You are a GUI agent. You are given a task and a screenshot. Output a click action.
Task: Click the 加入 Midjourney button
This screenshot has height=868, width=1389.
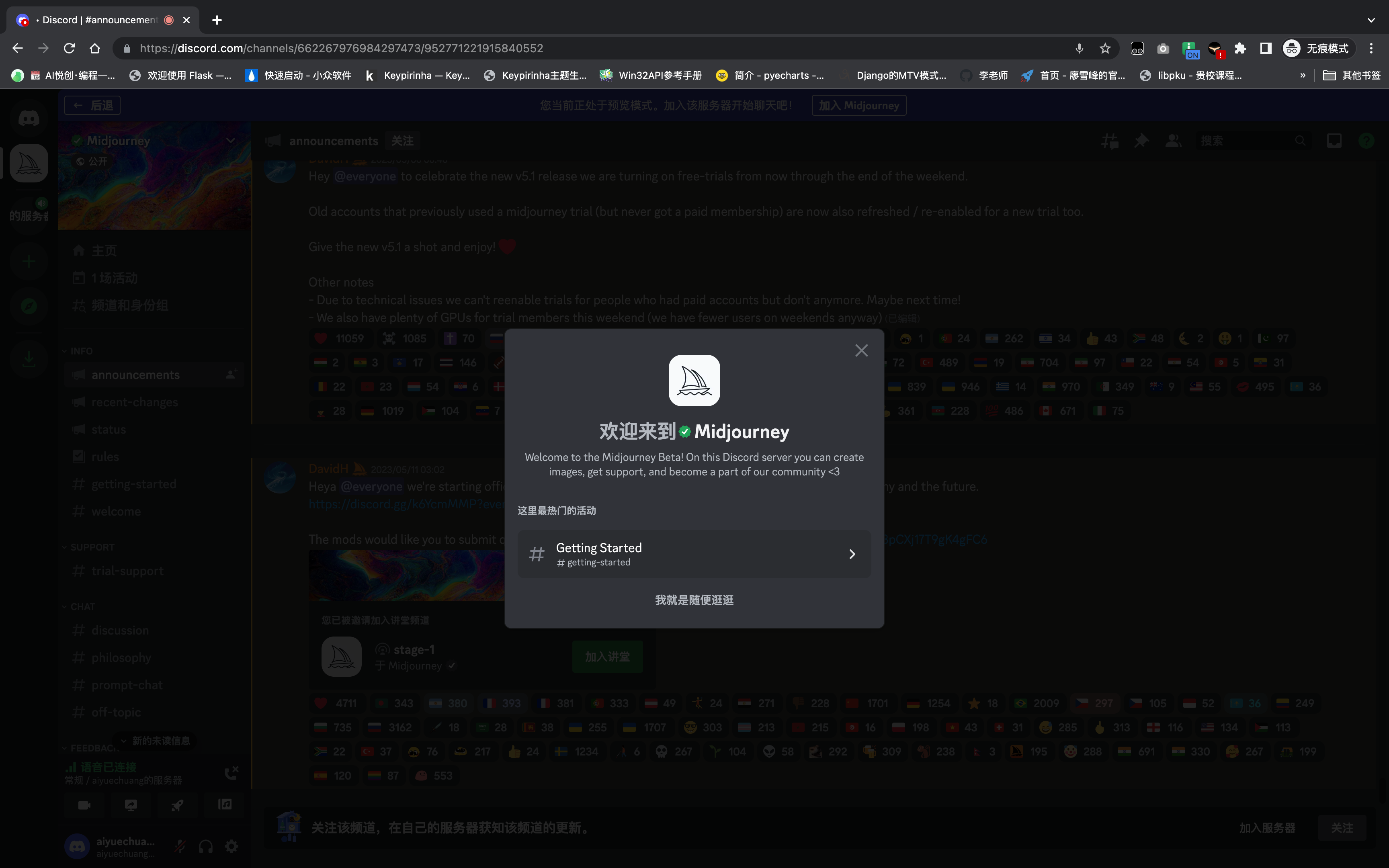(858, 106)
